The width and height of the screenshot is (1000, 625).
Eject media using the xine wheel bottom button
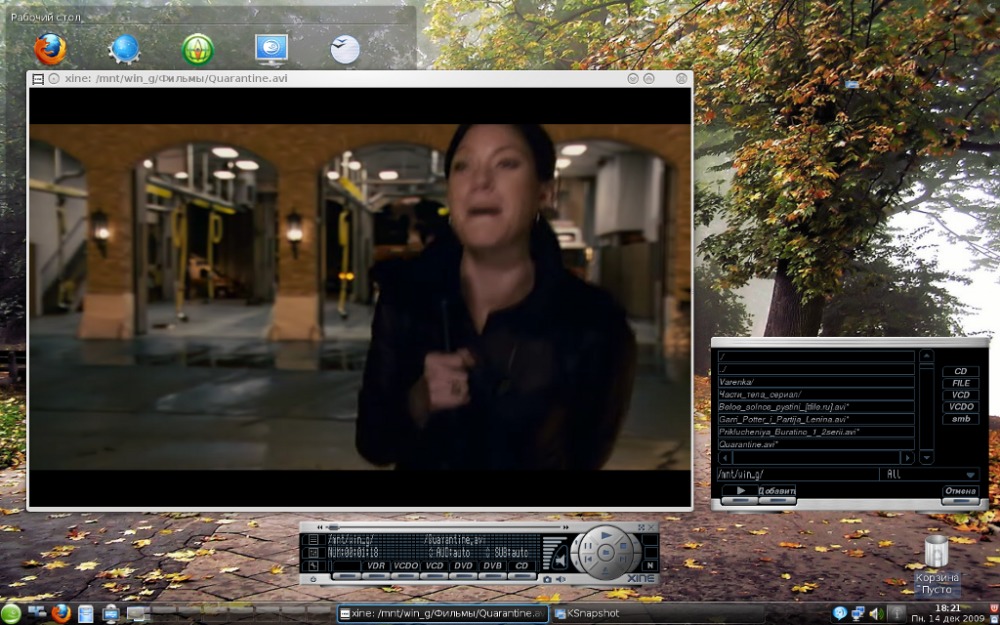point(605,570)
